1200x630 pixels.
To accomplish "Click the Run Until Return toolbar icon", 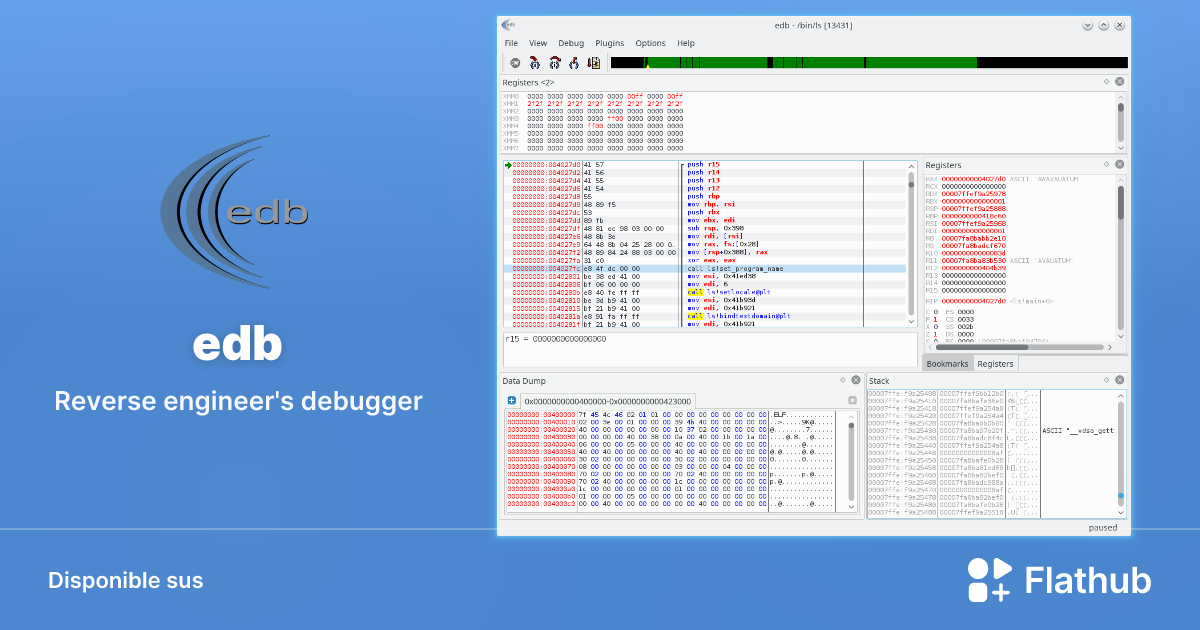I will pyautogui.click(x=592, y=63).
